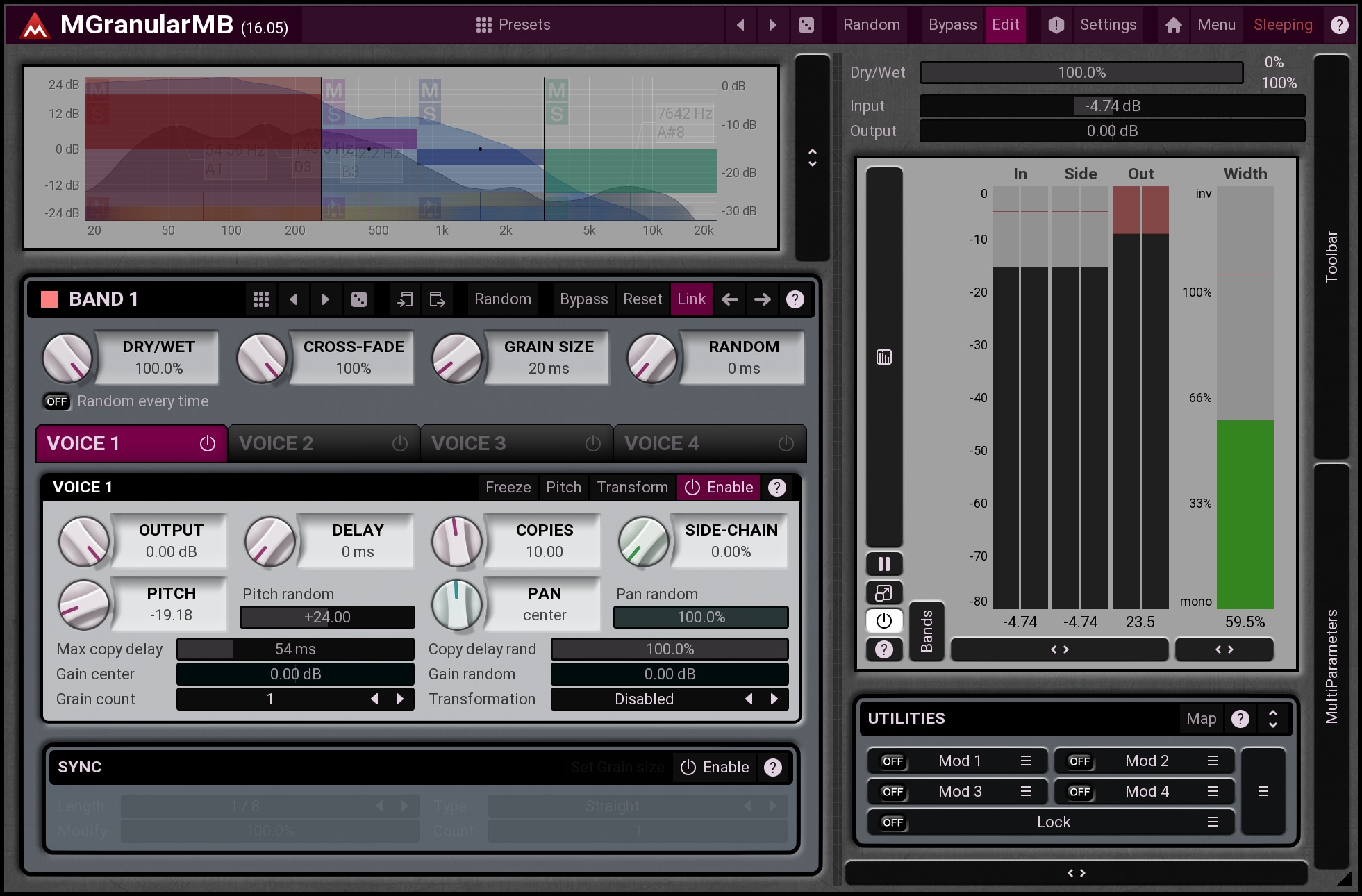This screenshot has width=1362, height=896.
Task: Toggle the Voice 2 tab power icon
Action: (x=399, y=444)
